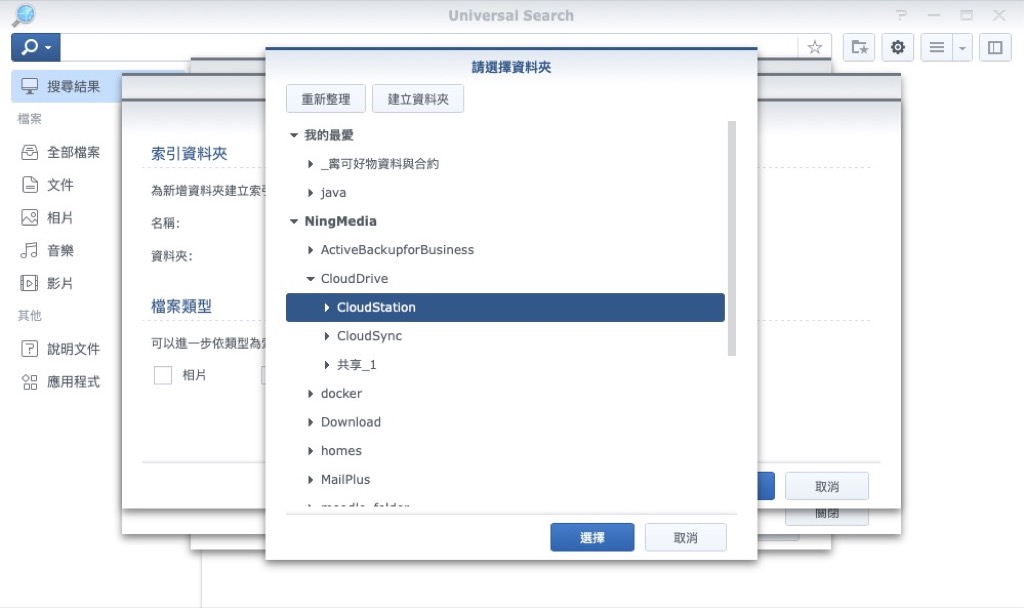Expand the docker folder arrow
Viewport: 1024px width, 608px height.
(310, 394)
